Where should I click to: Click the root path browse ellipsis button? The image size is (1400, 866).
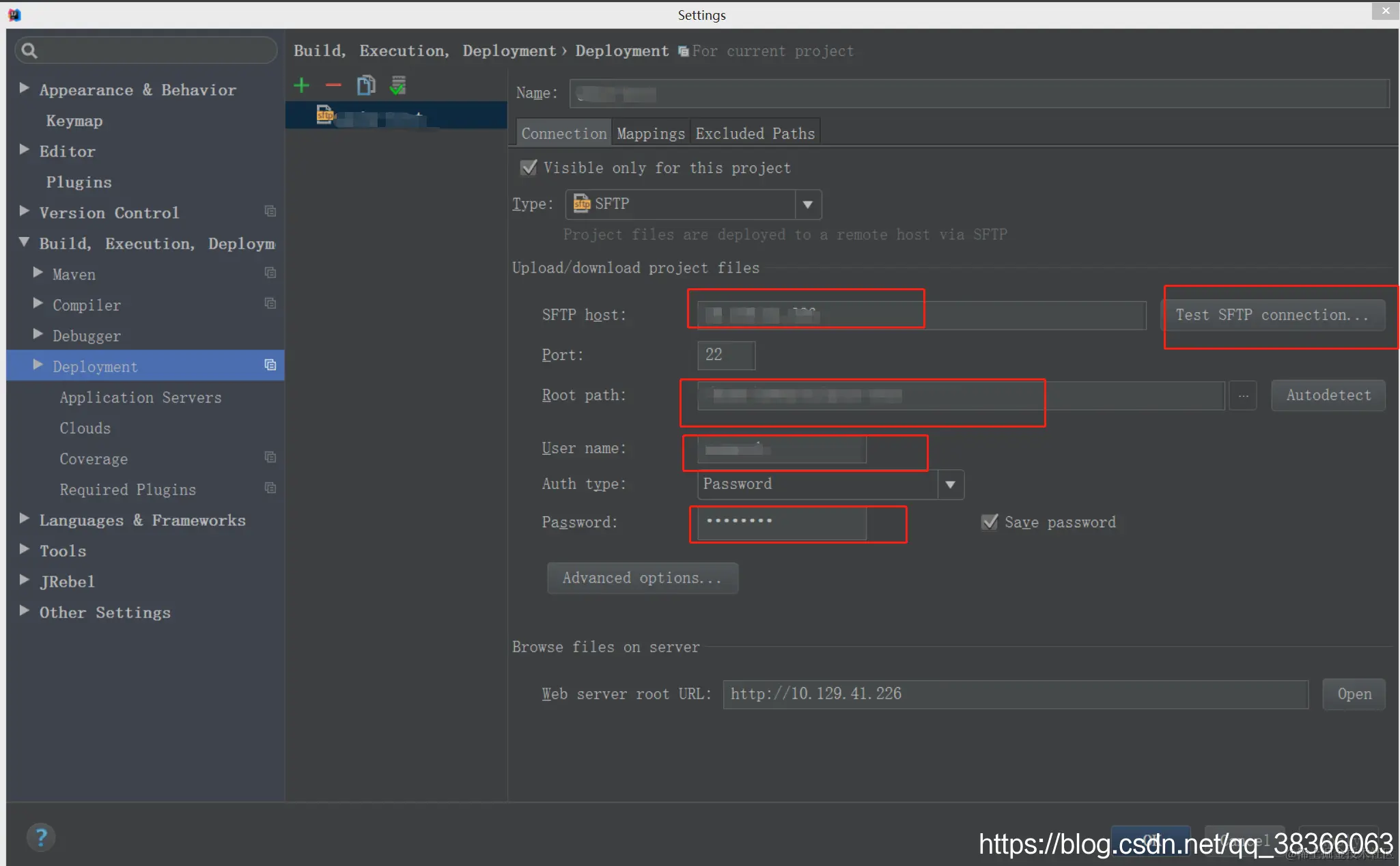(x=1243, y=395)
